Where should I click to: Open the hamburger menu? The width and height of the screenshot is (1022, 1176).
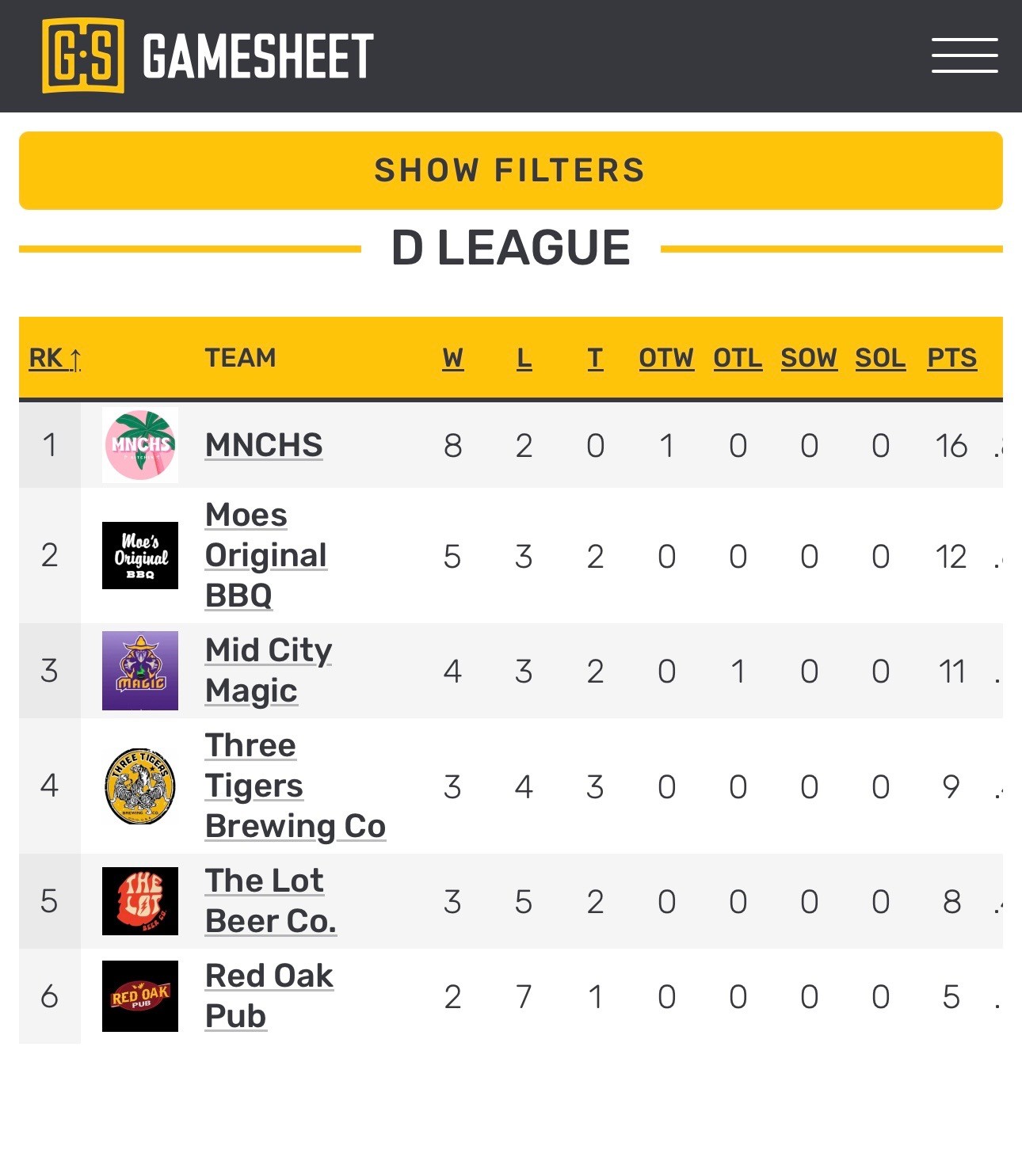[964, 55]
